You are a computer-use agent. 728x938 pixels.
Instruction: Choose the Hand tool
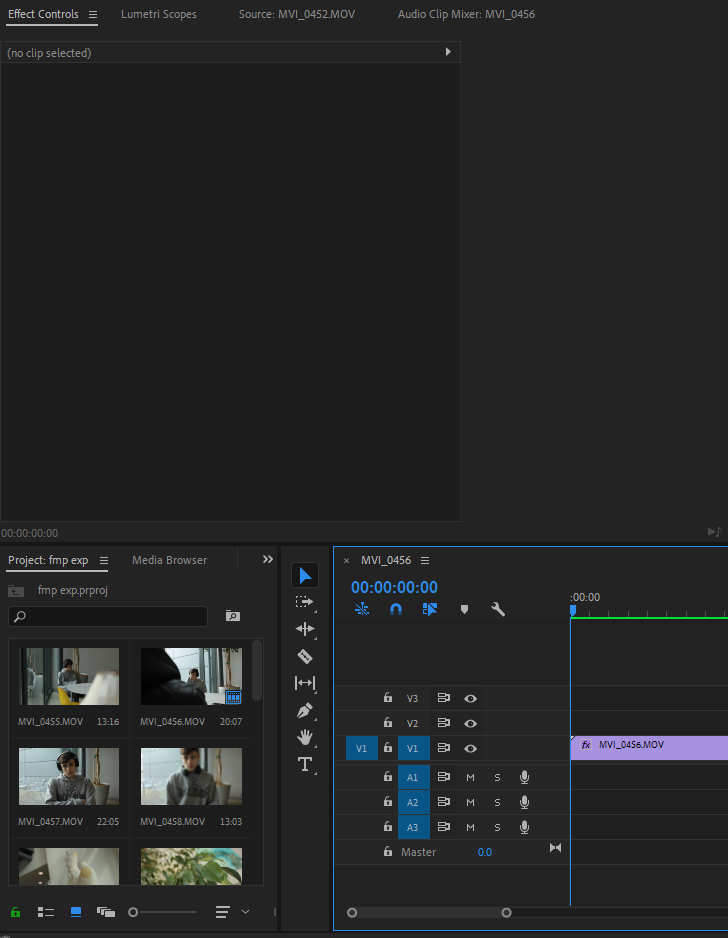pos(305,738)
